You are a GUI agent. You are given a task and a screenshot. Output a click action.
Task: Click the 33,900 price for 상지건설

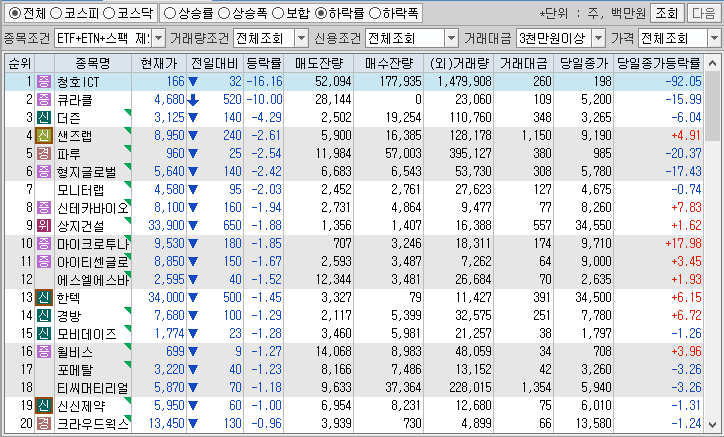[x=166, y=226]
